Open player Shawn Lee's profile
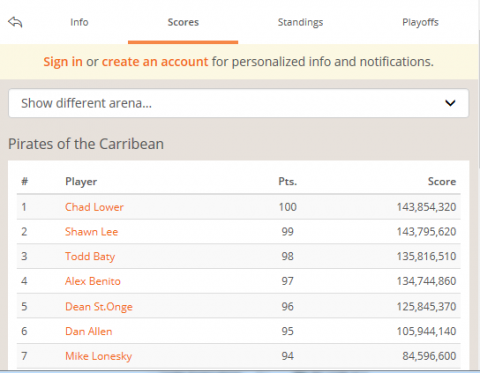Viewport: 480px width, 373px height. pyautogui.click(x=92, y=232)
